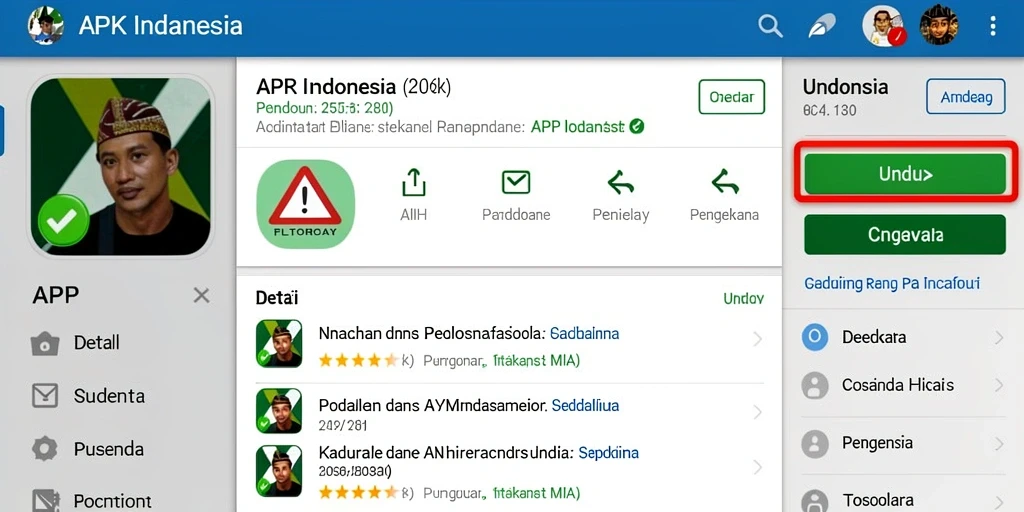This screenshot has width=1024, height=512.
Task: Click the large app thumbnail with man
Action: 121,166
